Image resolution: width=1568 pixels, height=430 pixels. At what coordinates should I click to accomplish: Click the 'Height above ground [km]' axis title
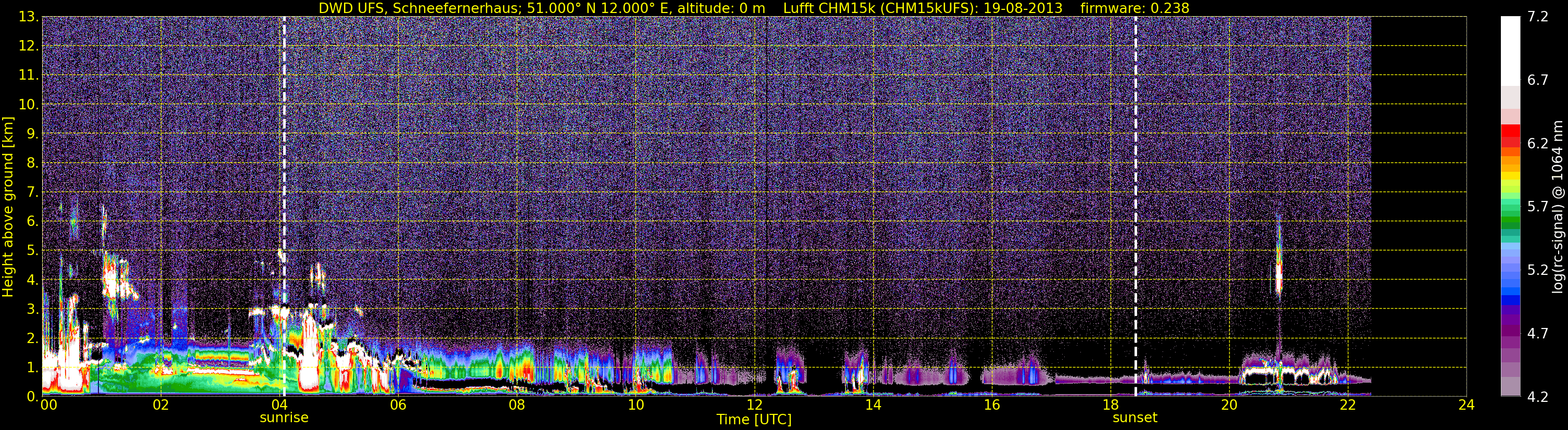(x=8, y=207)
